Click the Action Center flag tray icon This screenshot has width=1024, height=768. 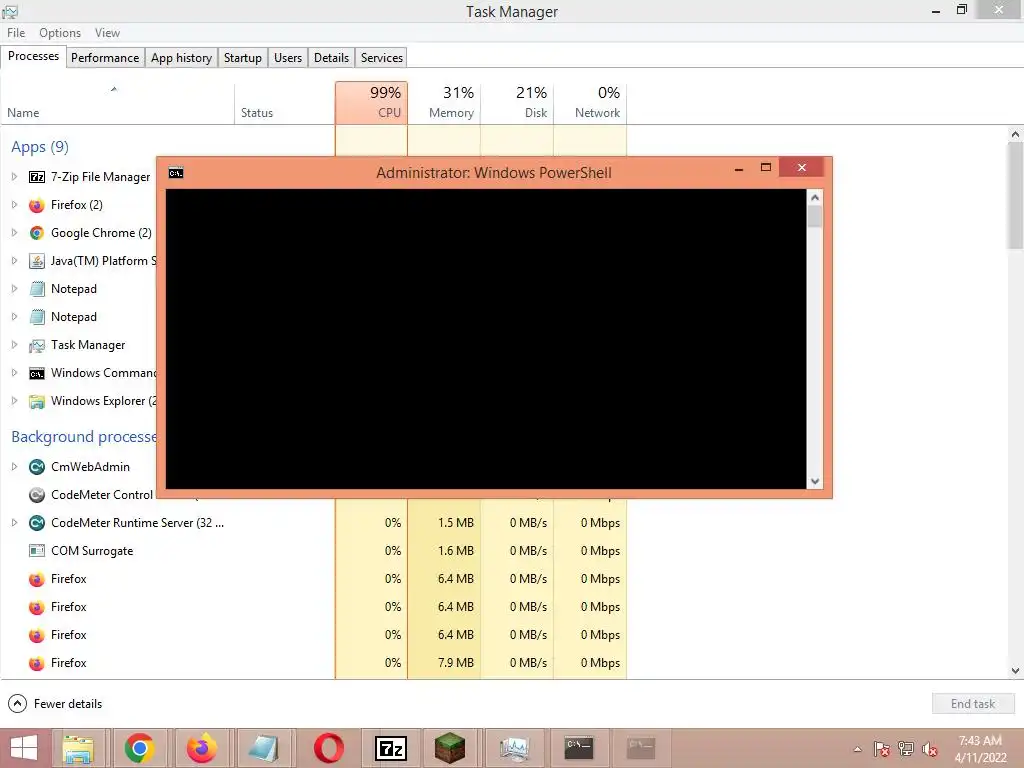[882, 749]
